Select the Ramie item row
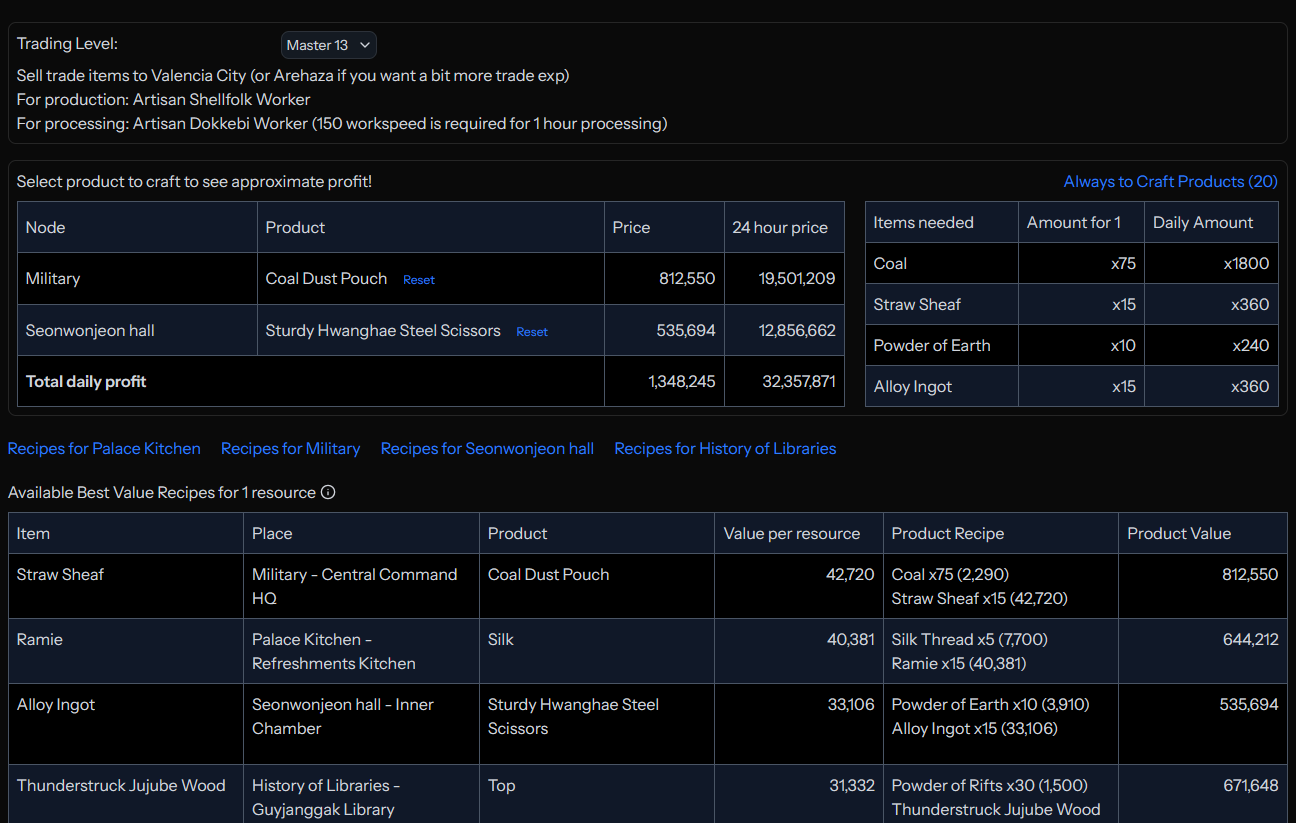This screenshot has width=1296, height=823. (39, 639)
